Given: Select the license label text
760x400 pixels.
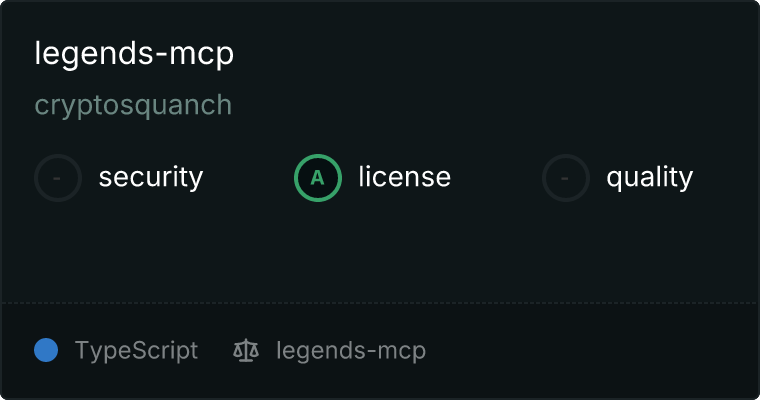Looking at the screenshot, I should point(405,177).
